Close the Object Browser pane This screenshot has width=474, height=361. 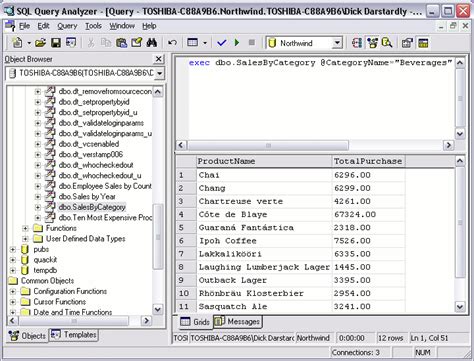pos(159,59)
